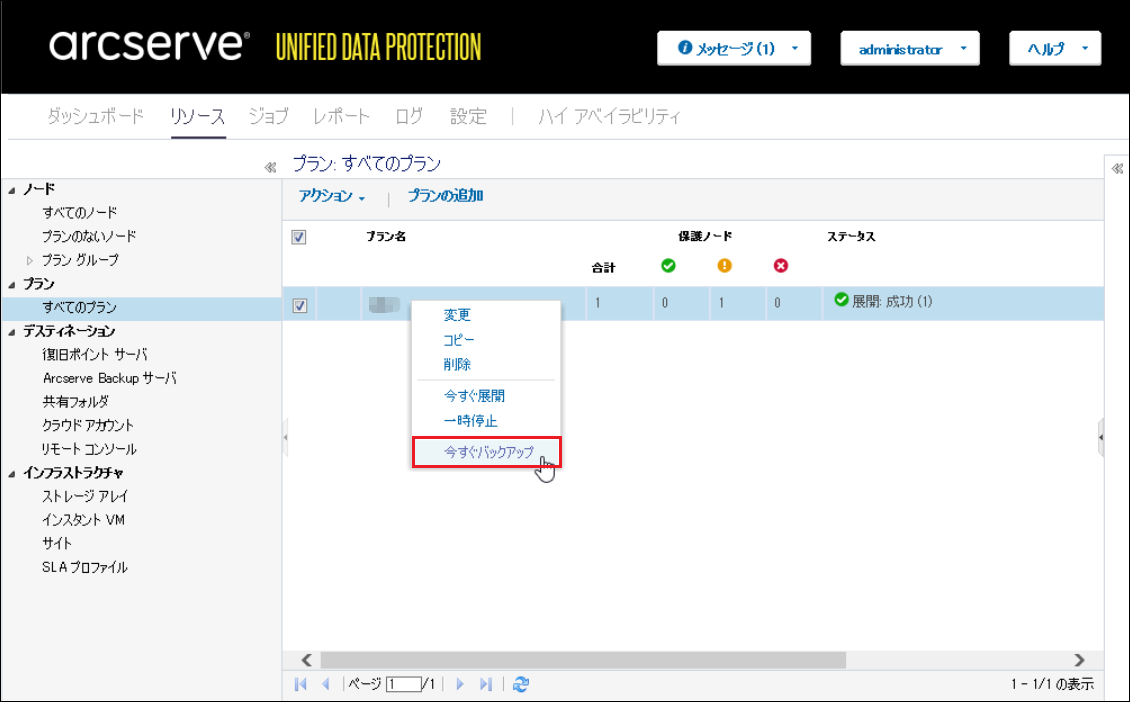
Task: Click the ステータス column header
Action: coord(850,236)
